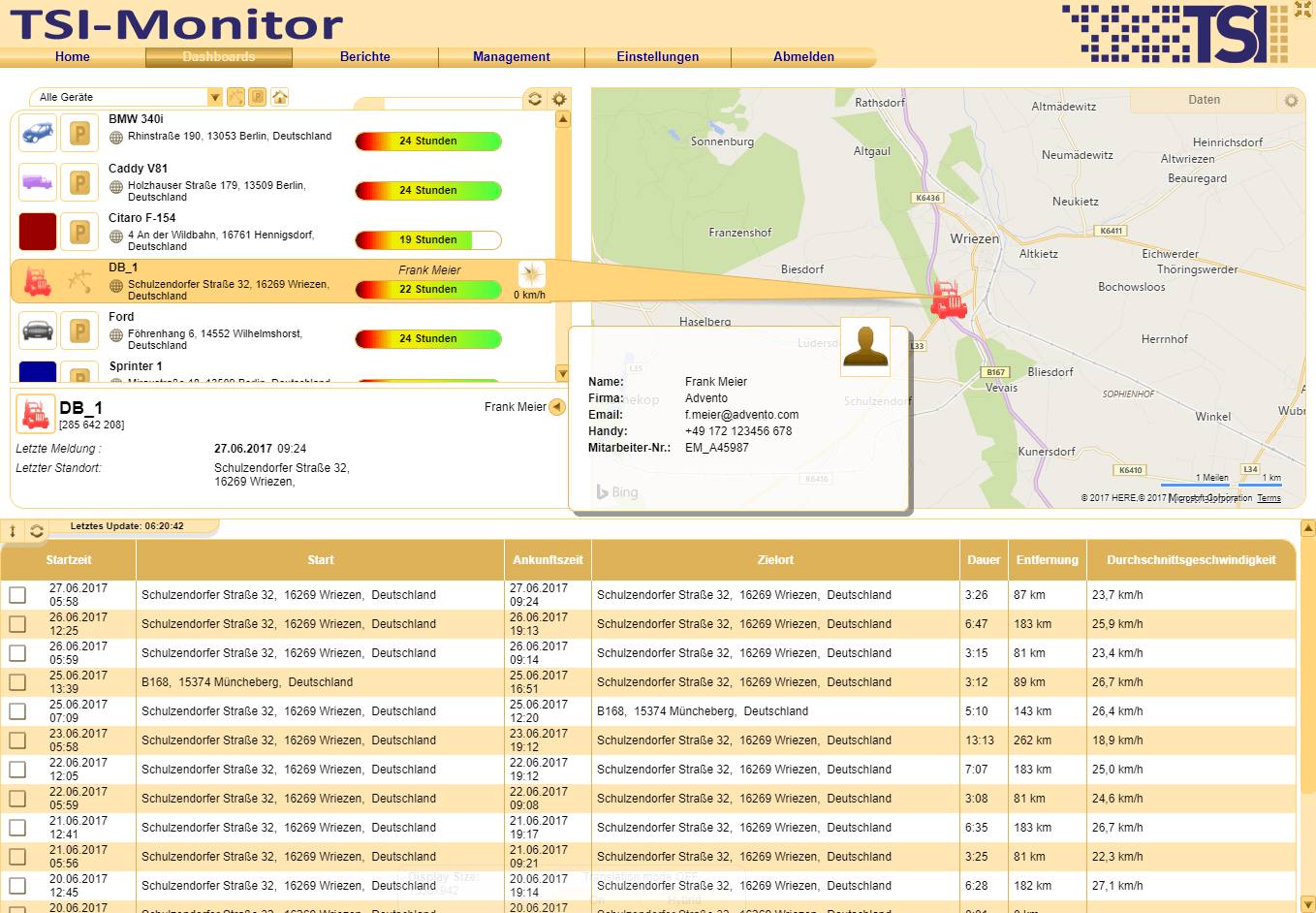Image resolution: width=1316 pixels, height=913 pixels.
Task: Sort table by Dauer column header
Action: pos(984,560)
